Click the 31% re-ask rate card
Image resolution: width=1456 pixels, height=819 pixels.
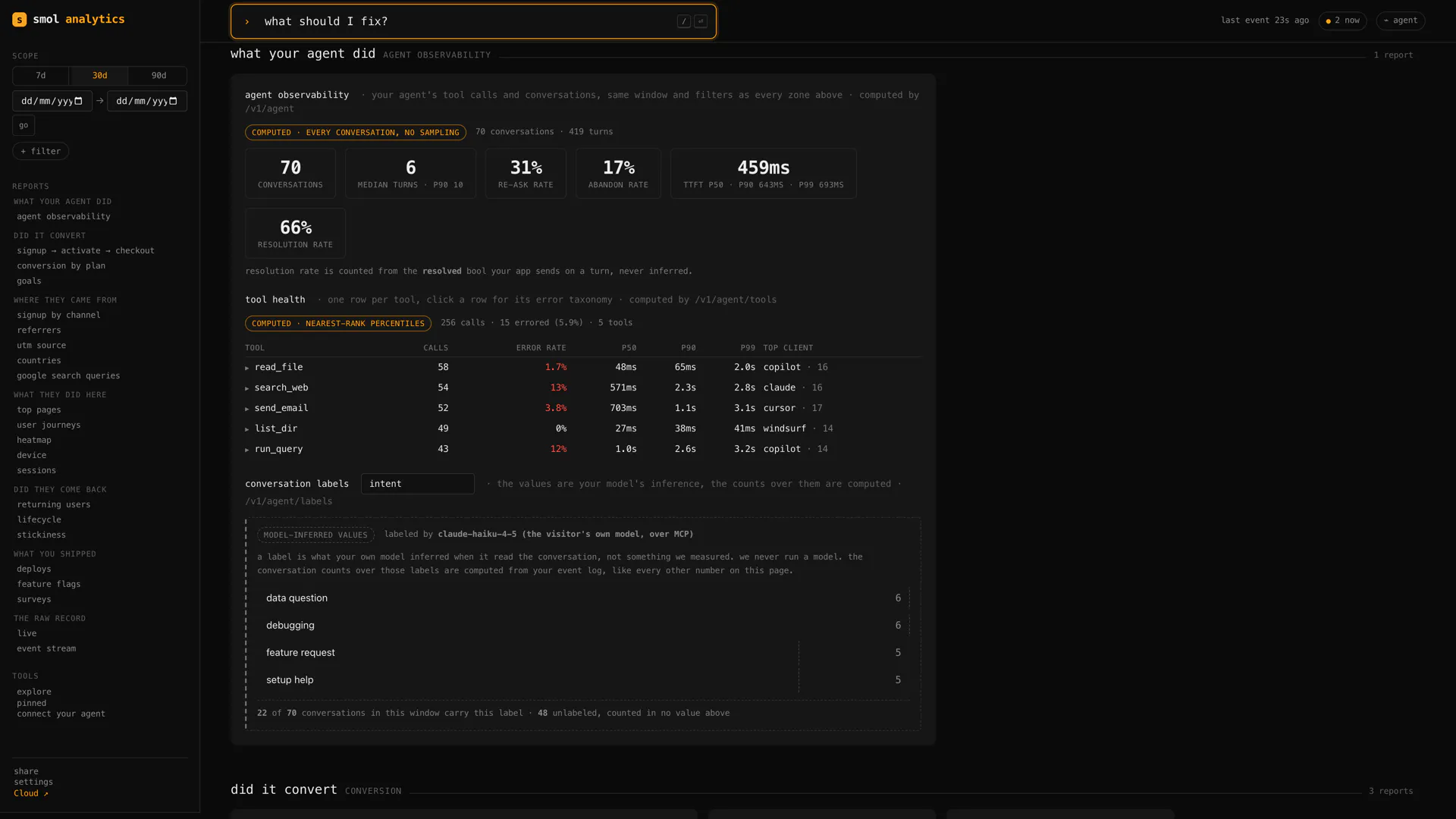[526, 174]
